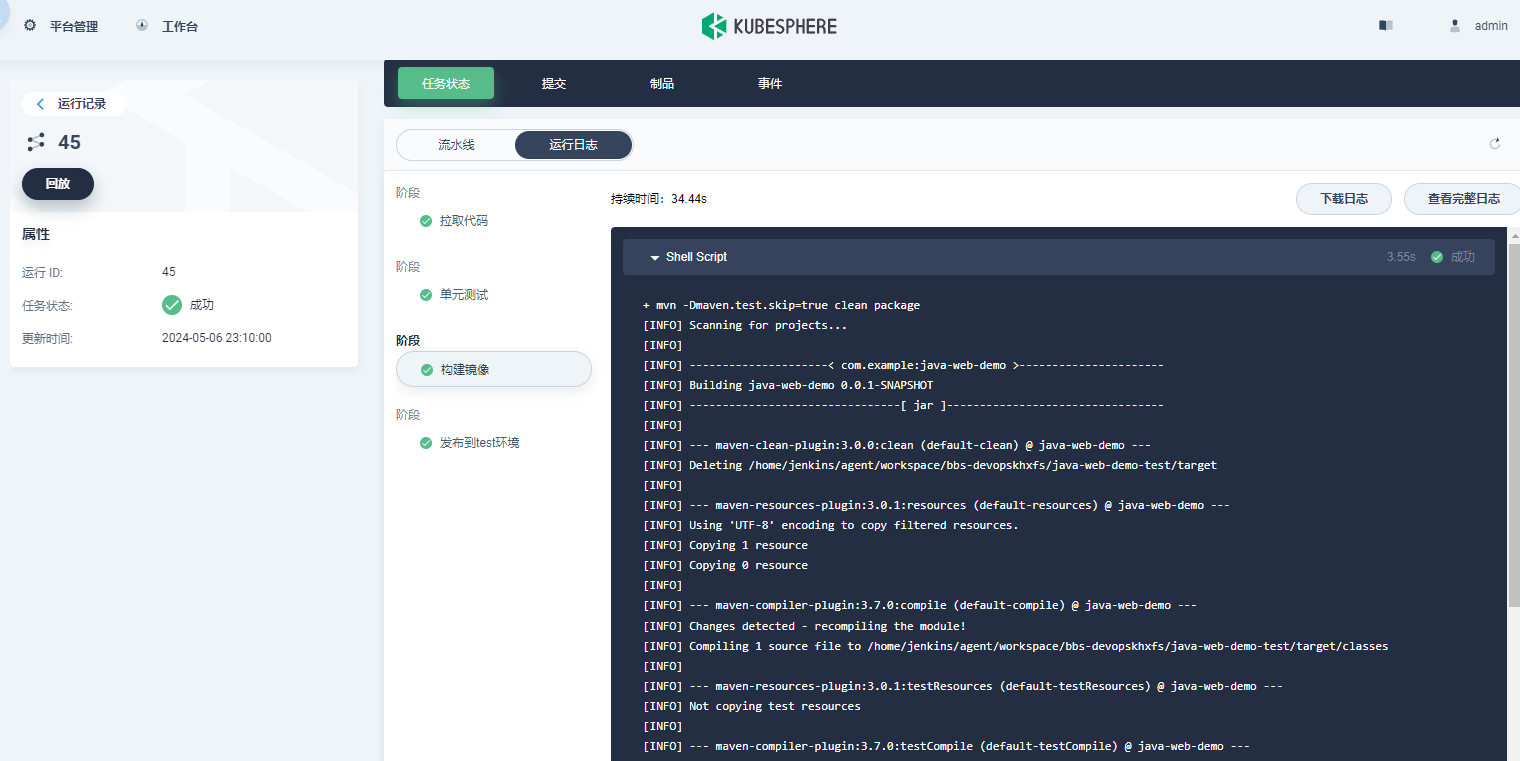Click the success check icon for 发布到test环境
The image size is (1520, 761).
click(426, 443)
